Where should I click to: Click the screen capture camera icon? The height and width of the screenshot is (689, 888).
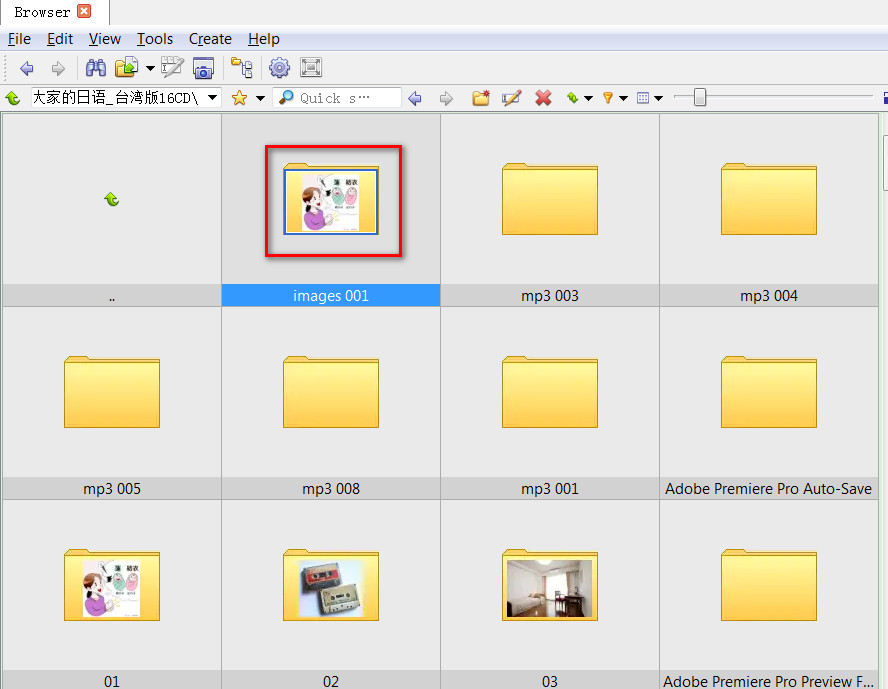(203, 67)
